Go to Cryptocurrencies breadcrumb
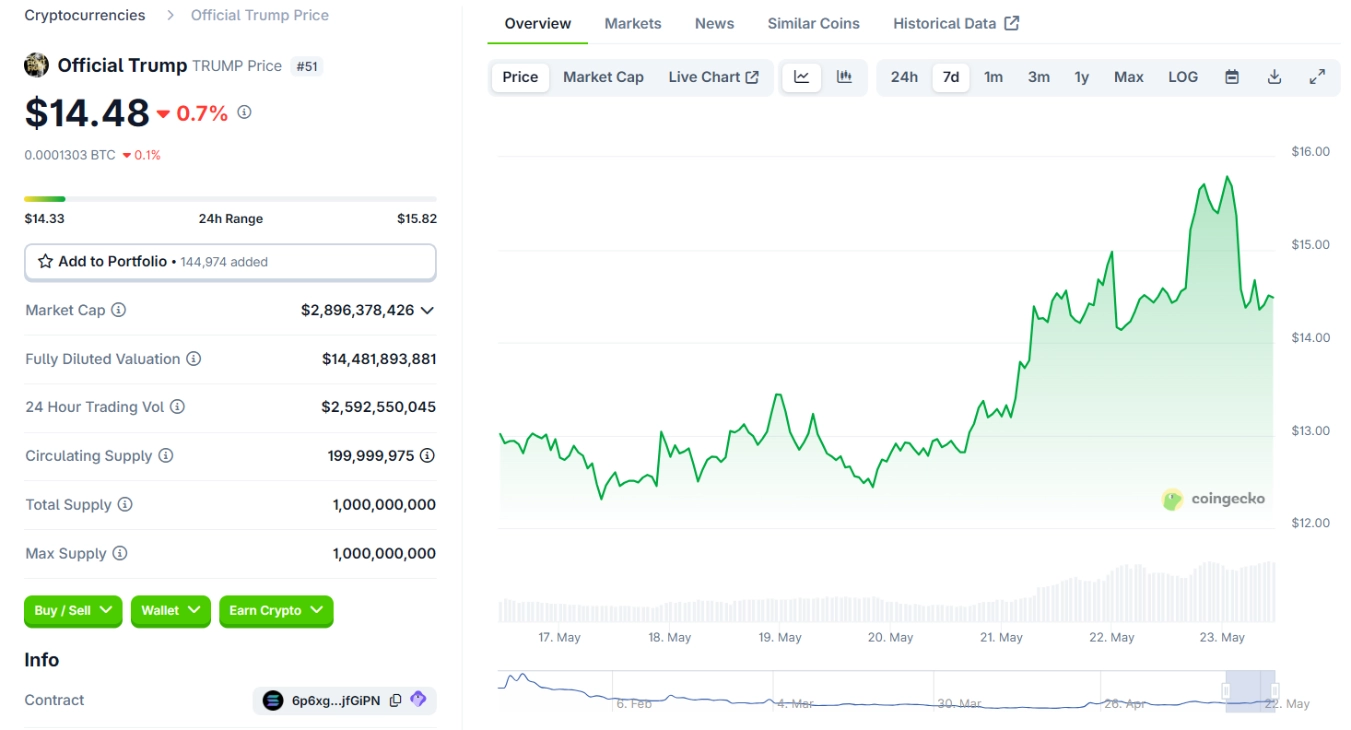This screenshot has width=1351, height=730. [x=85, y=15]
